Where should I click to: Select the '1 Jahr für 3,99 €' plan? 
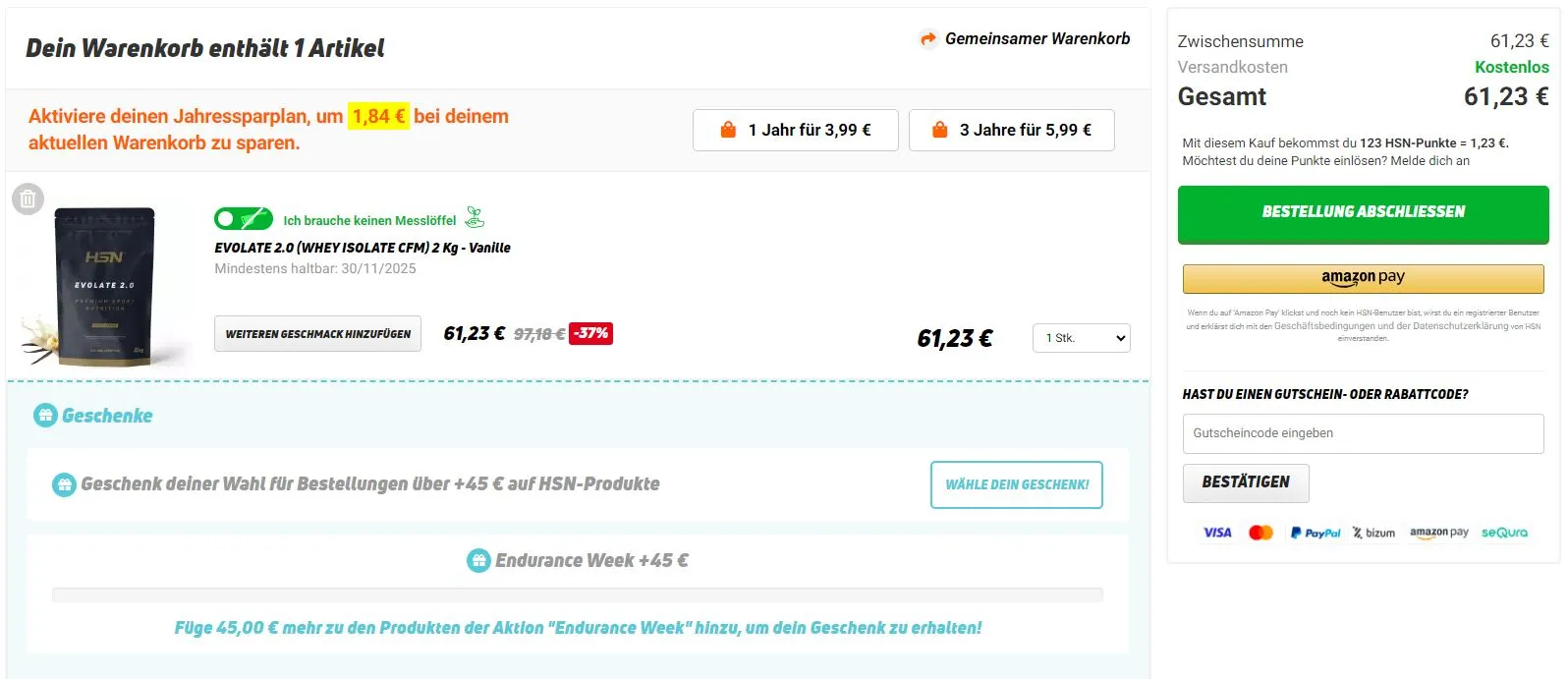click(795, 130)
